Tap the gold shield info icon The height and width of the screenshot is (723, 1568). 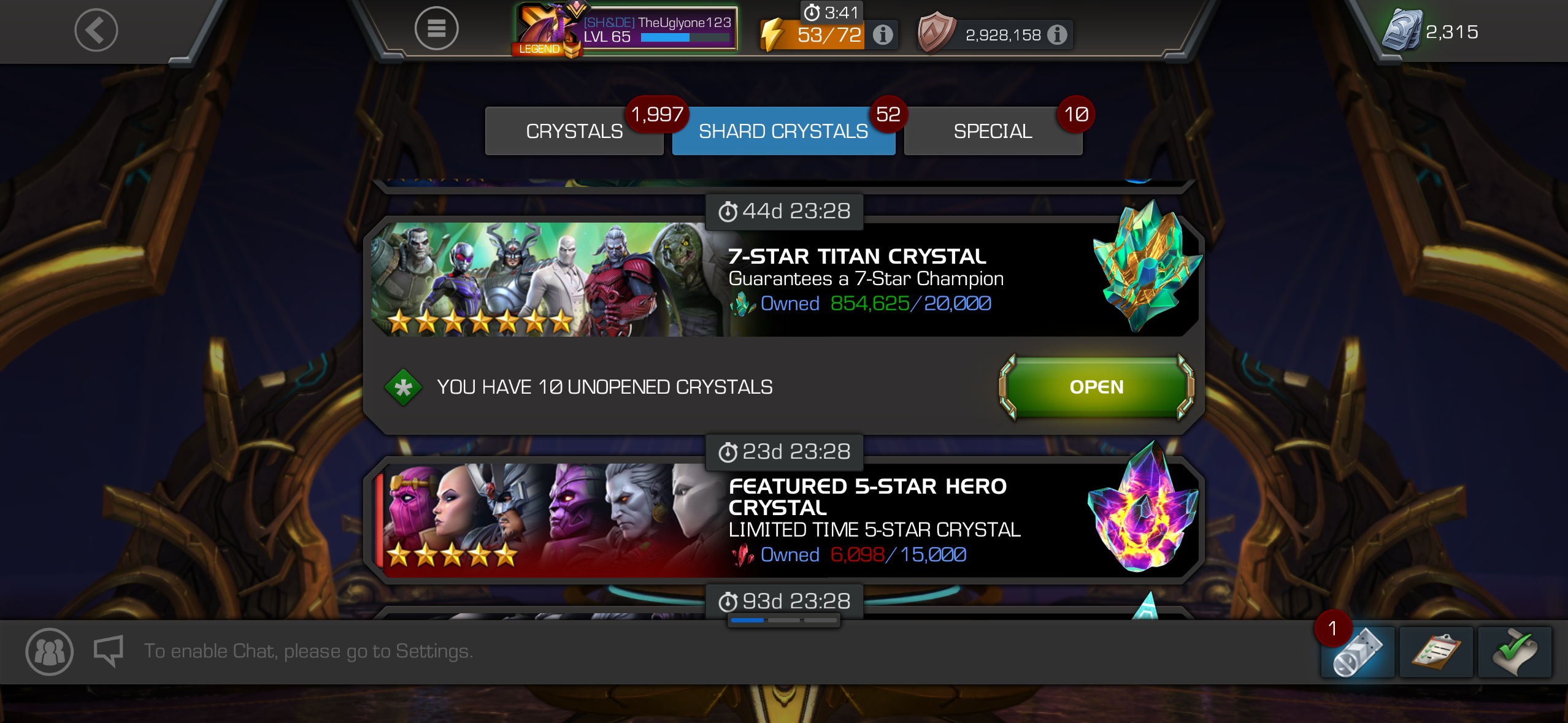pos(1057,35)
